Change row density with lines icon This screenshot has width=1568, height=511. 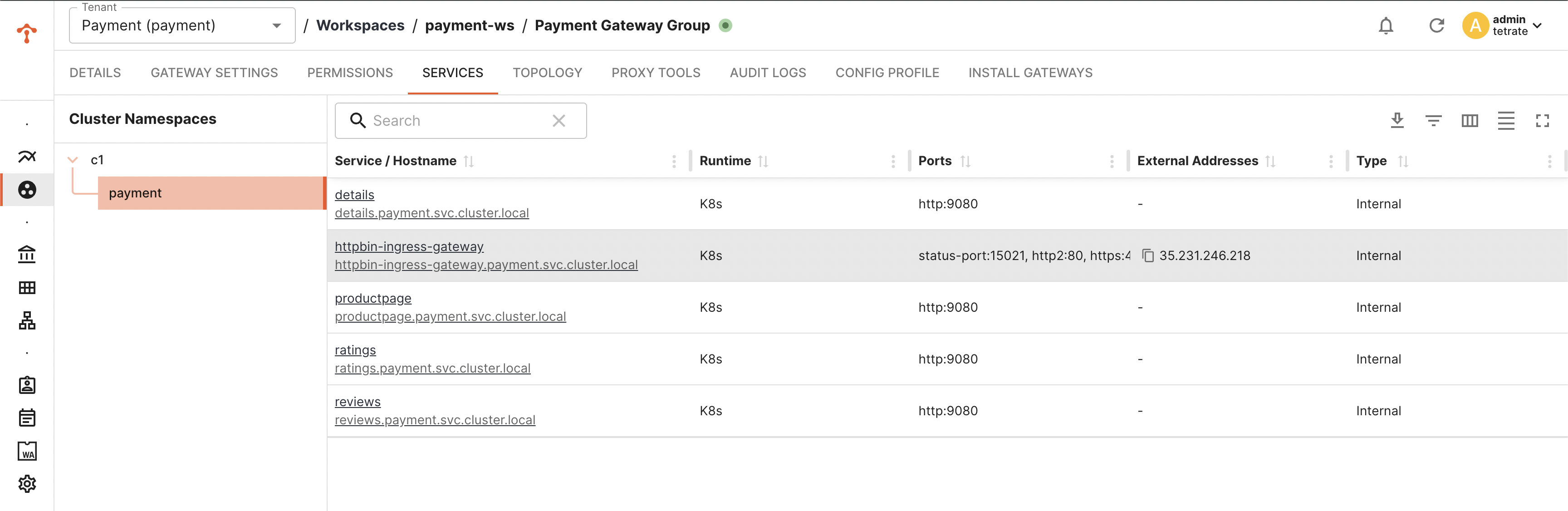tap(1506, 121)
